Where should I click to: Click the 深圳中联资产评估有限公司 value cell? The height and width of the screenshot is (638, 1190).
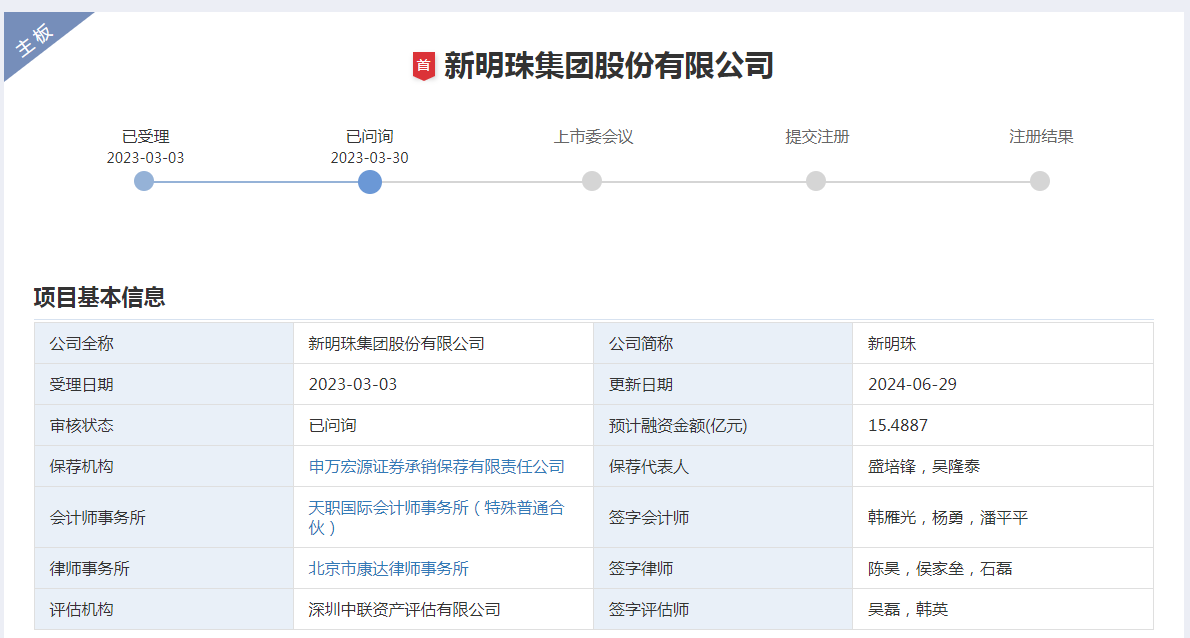coord(443,609)
